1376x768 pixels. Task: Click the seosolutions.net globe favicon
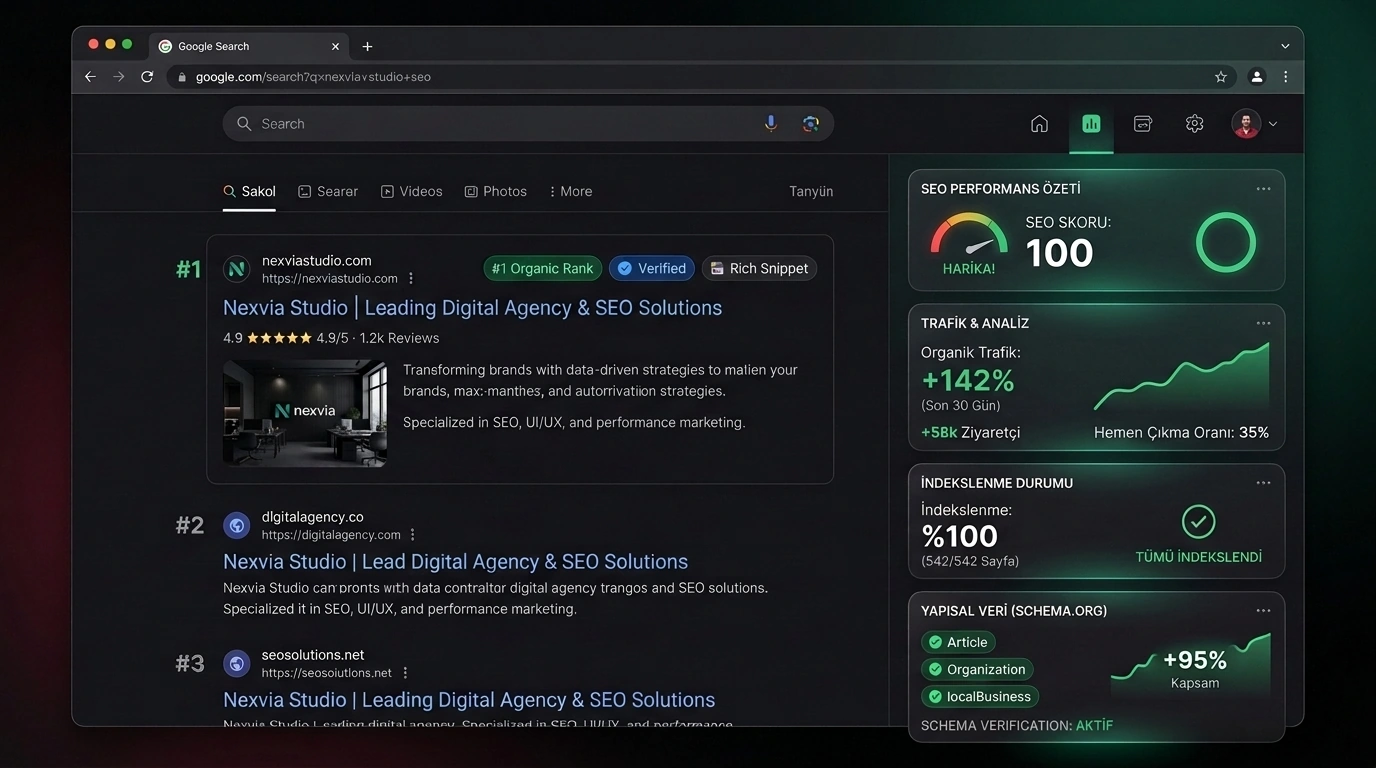(x=237, y=663)
